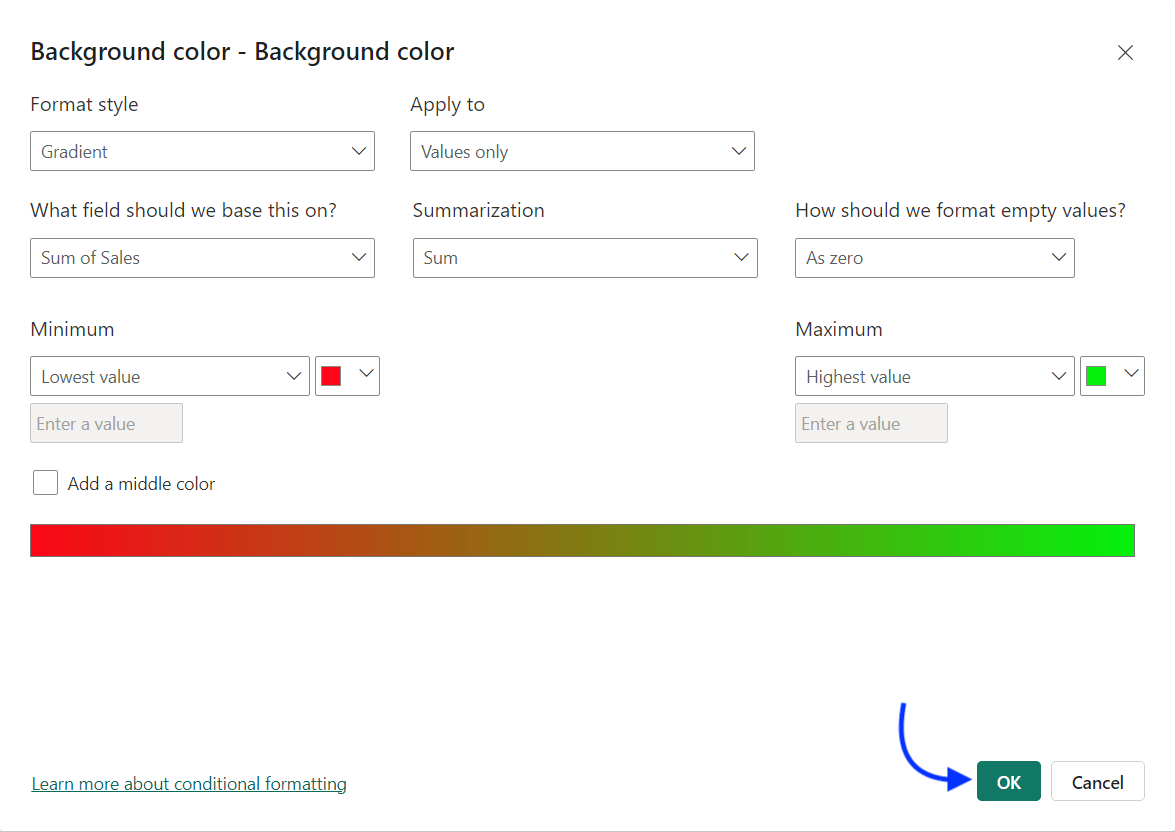This screenshot has width=1175, height=832.
Task: Open the empty values formatting dropdown
Action: [x=933, y=258]
